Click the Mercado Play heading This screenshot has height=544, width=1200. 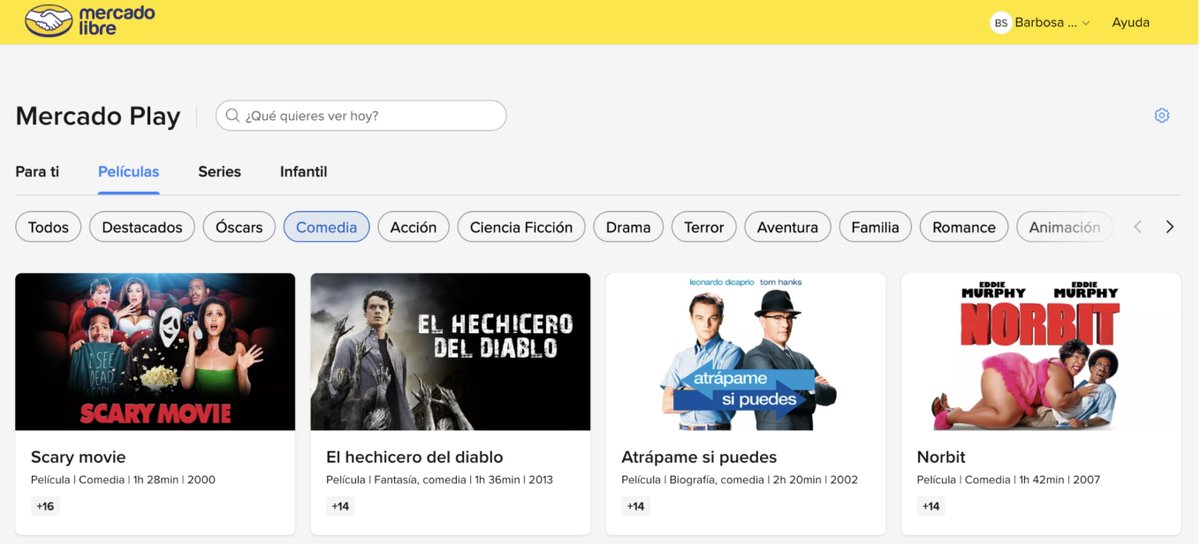point(98,116)
